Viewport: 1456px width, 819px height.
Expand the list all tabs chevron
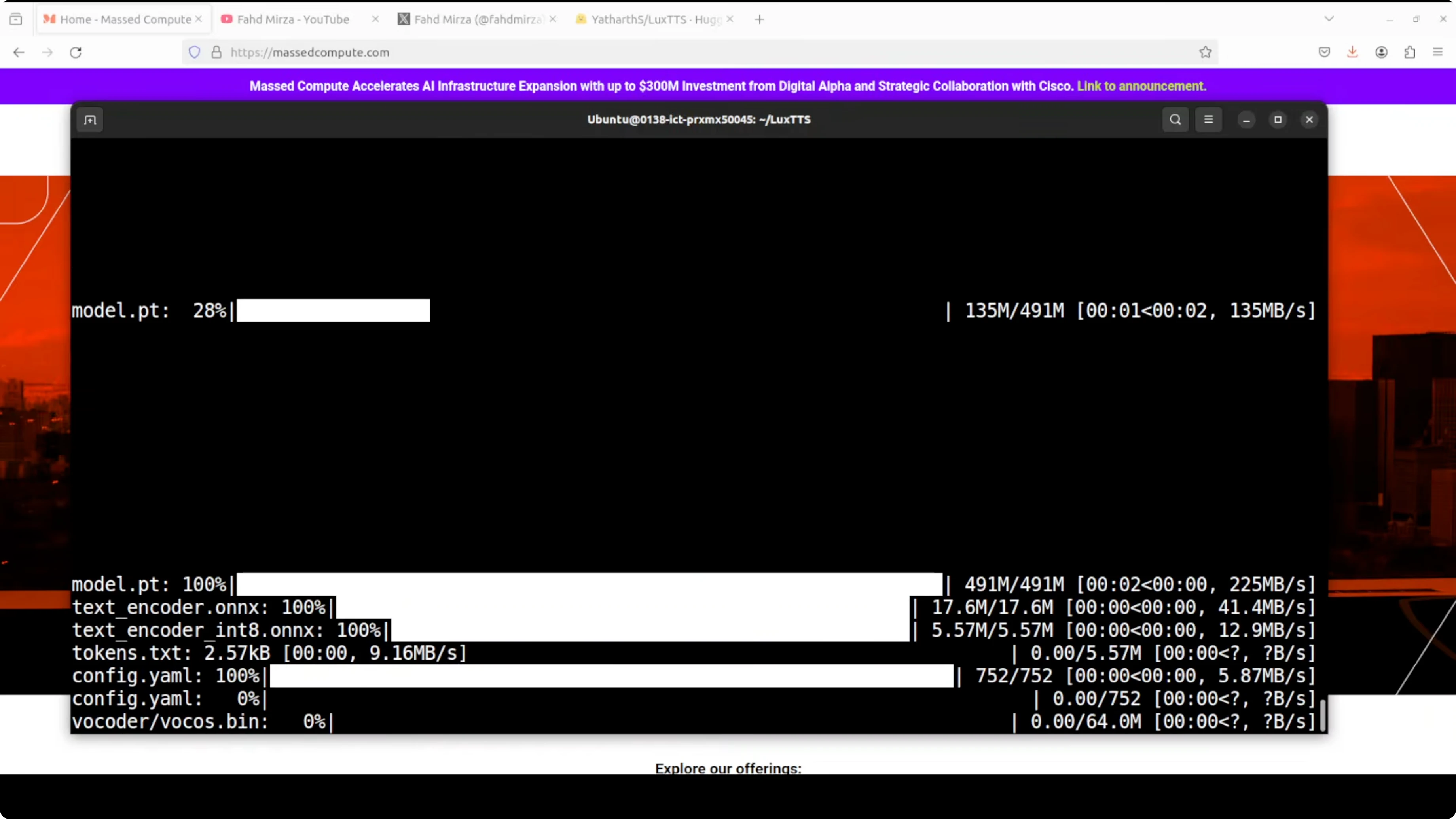[1329, 19]
